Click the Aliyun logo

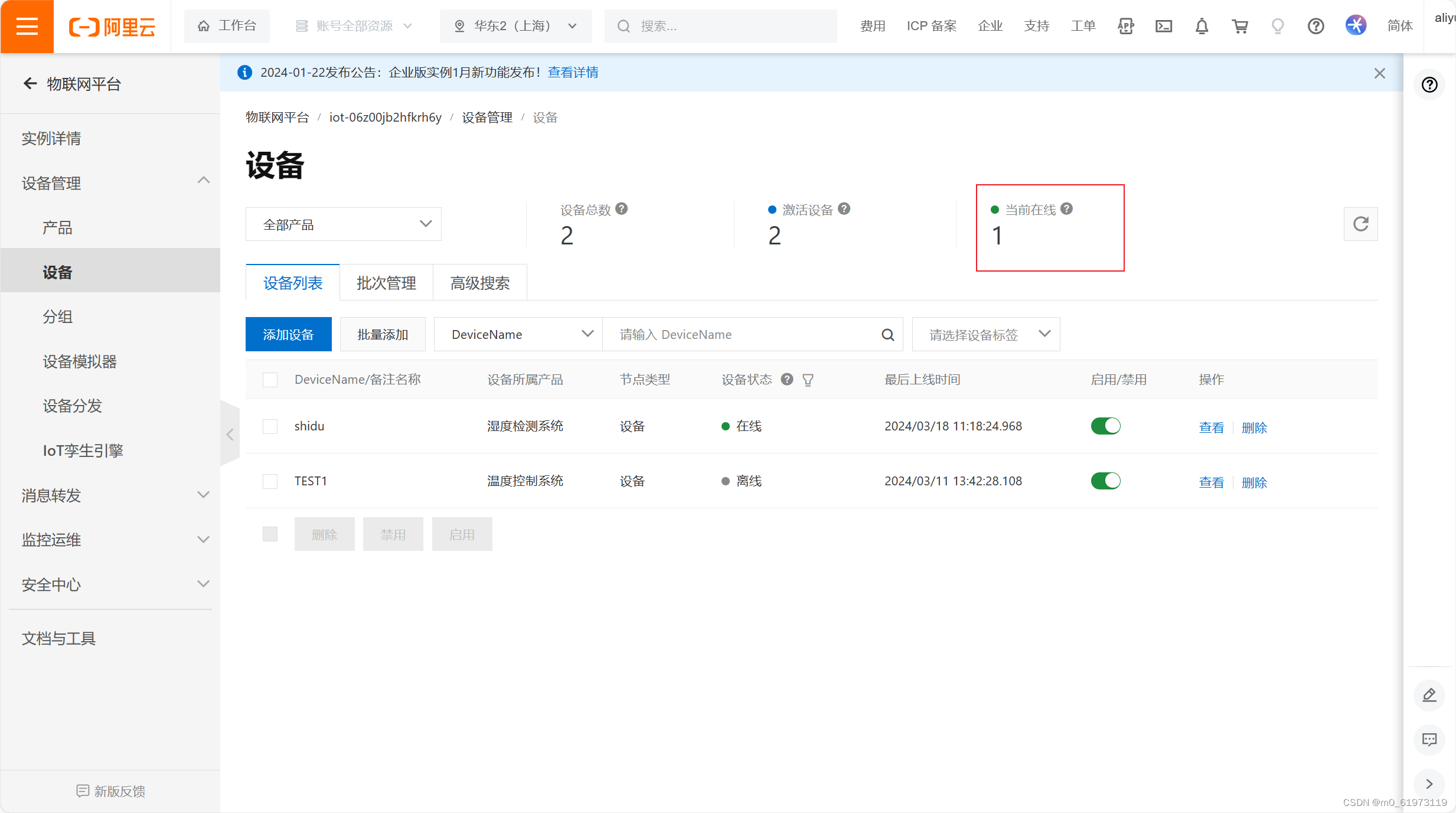coord(112,27)
